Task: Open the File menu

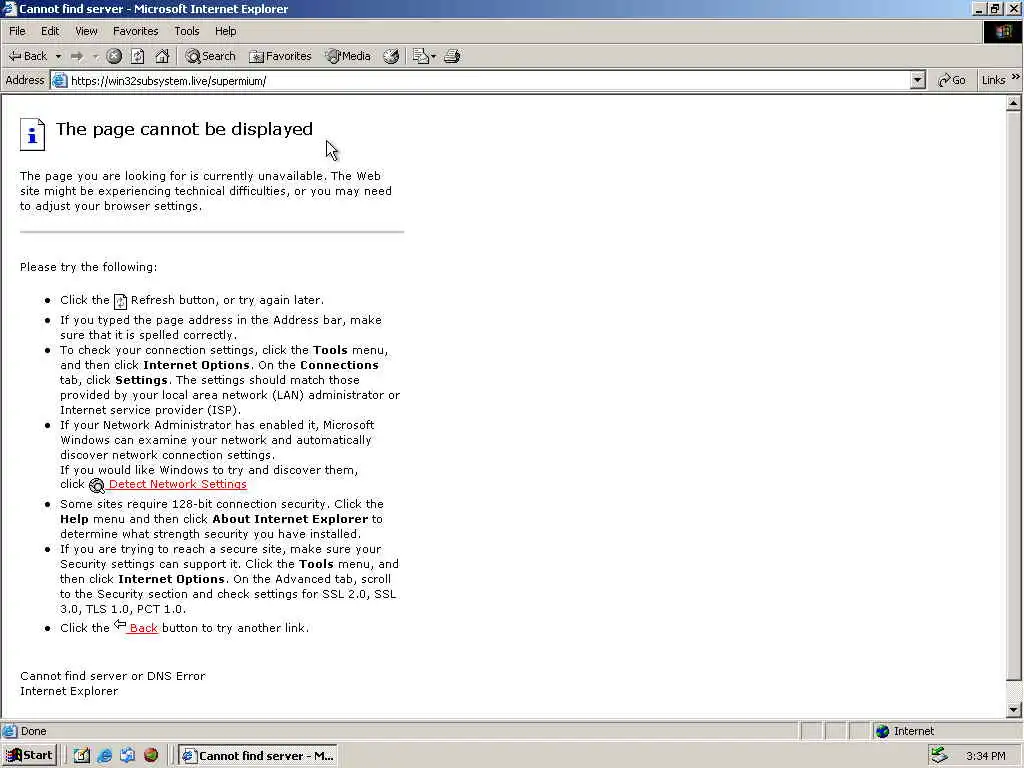Action: pyautogui.click(x=17, y=31)
